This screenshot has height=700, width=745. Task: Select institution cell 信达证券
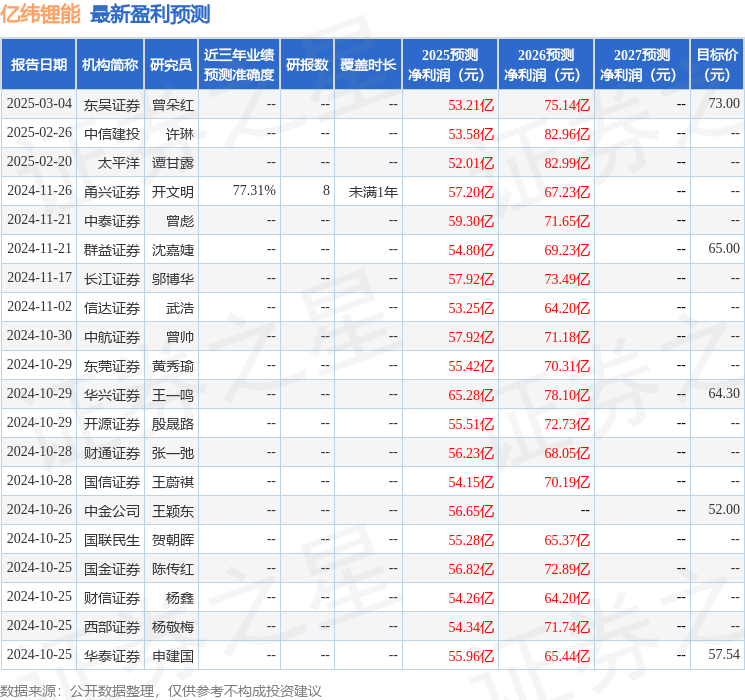pos(112,308)
